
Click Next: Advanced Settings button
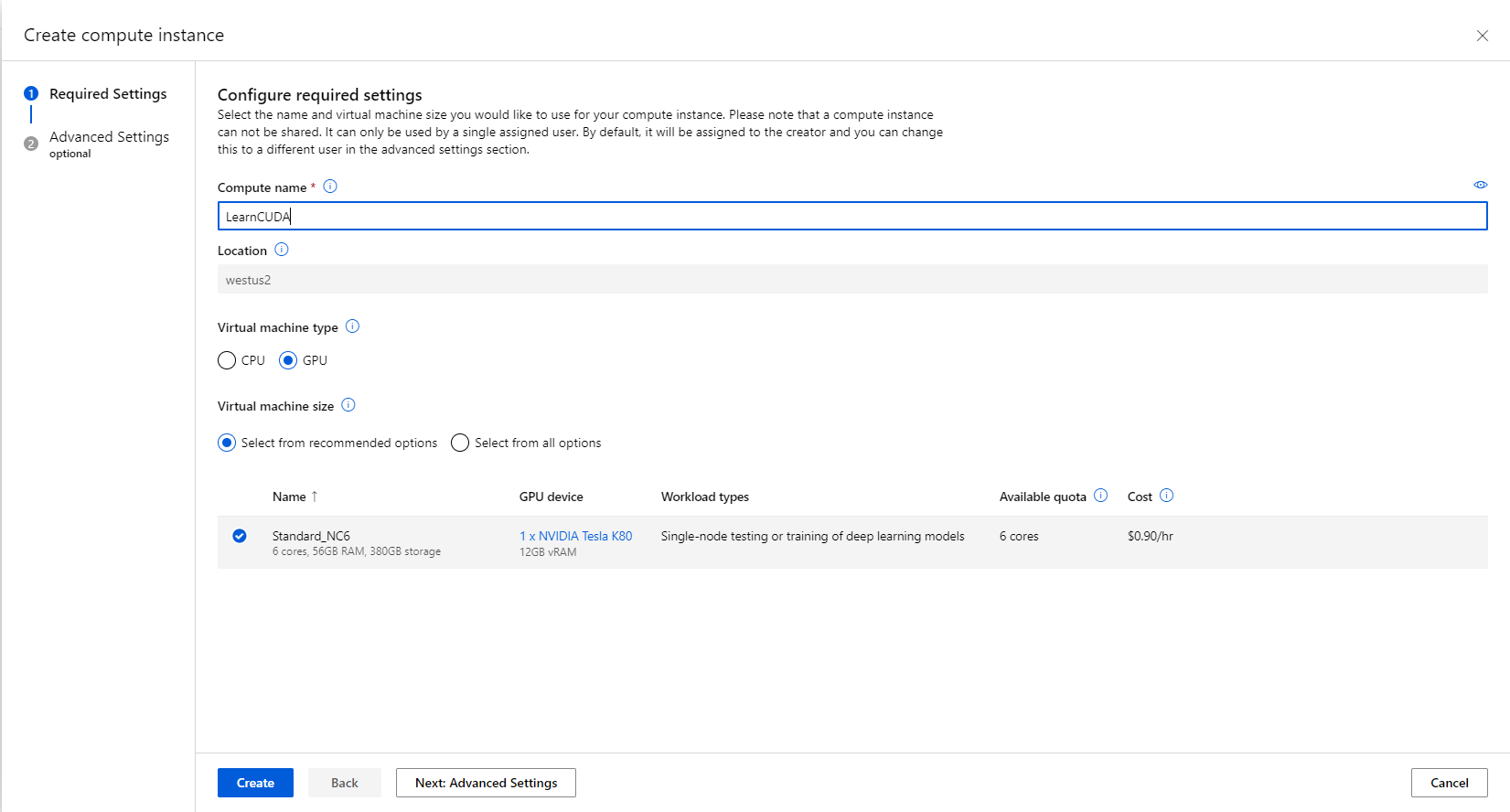pos(486,783)
